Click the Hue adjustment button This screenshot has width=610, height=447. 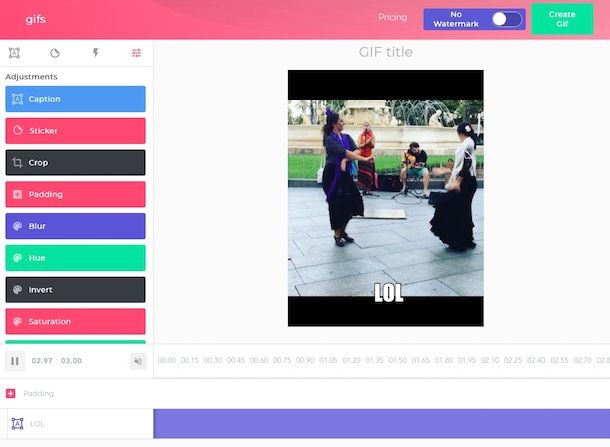pos(75,258)
